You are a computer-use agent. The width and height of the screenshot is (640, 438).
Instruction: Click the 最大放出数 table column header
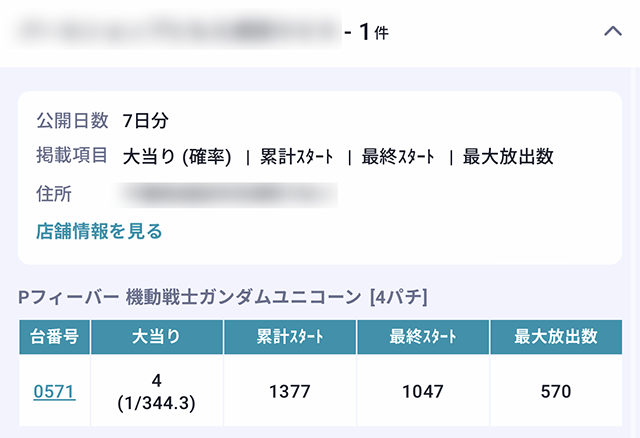pos(556,337)
